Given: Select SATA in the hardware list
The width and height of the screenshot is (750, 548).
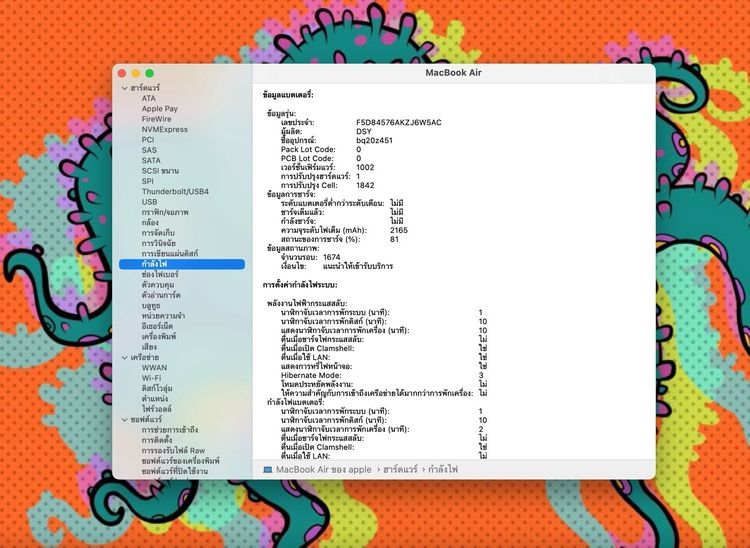Looking at the screenshot, I should pyautogui.click(x=151, y=160).
